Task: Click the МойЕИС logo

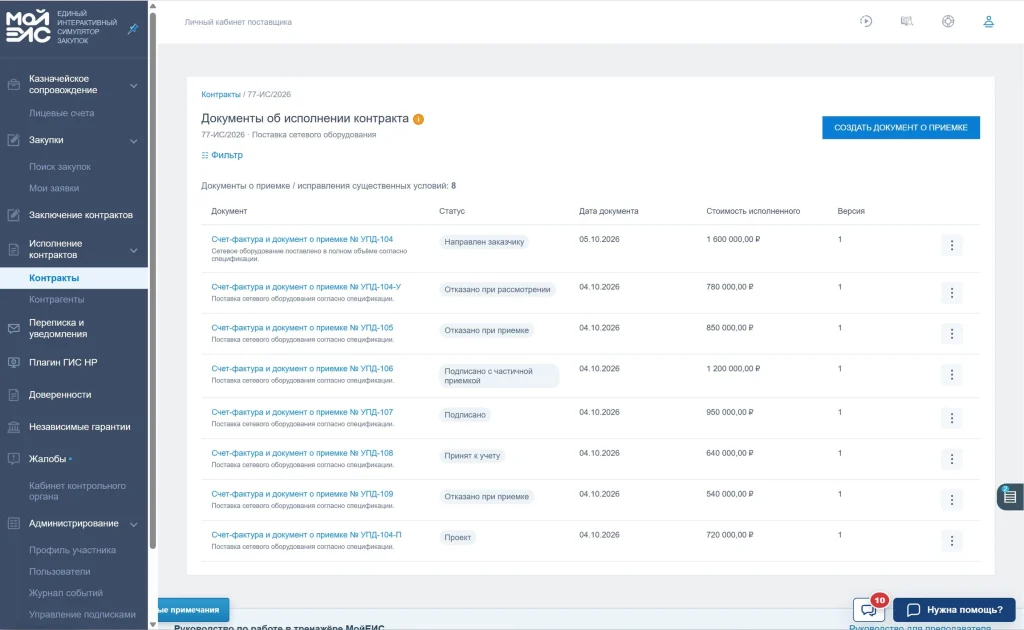Action: point(27,26)
